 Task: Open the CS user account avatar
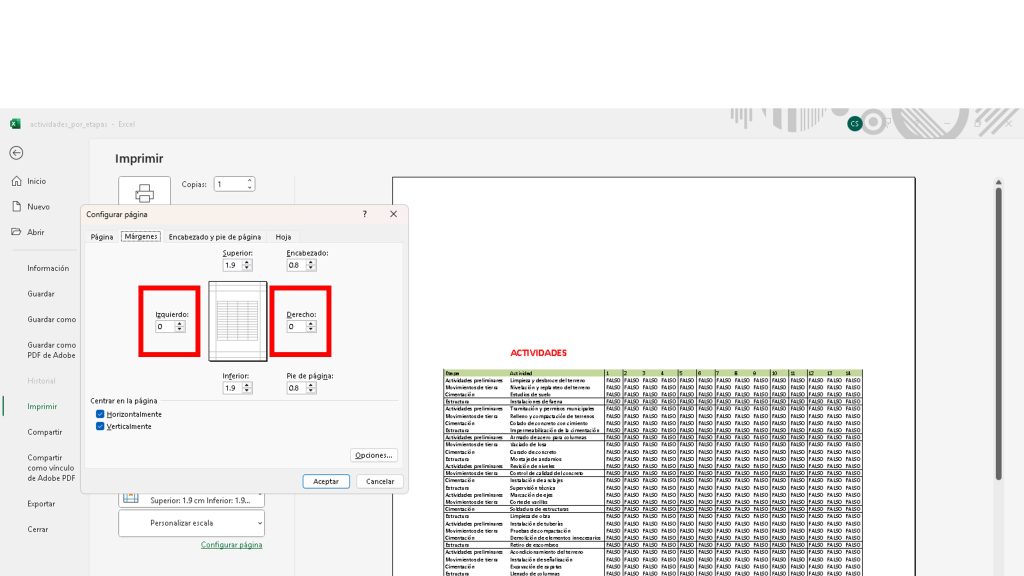pyautogui.click(x=854, y=123)
